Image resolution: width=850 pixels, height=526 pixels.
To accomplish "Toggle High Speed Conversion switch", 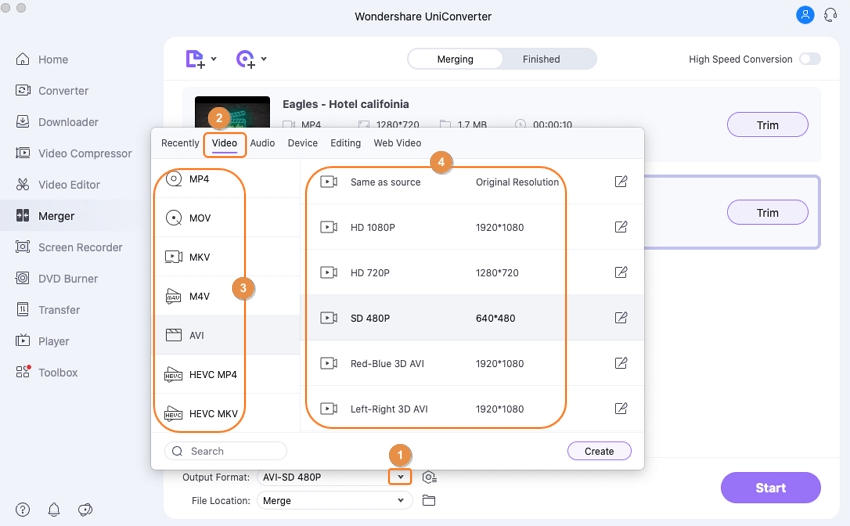I will [809, 59].
